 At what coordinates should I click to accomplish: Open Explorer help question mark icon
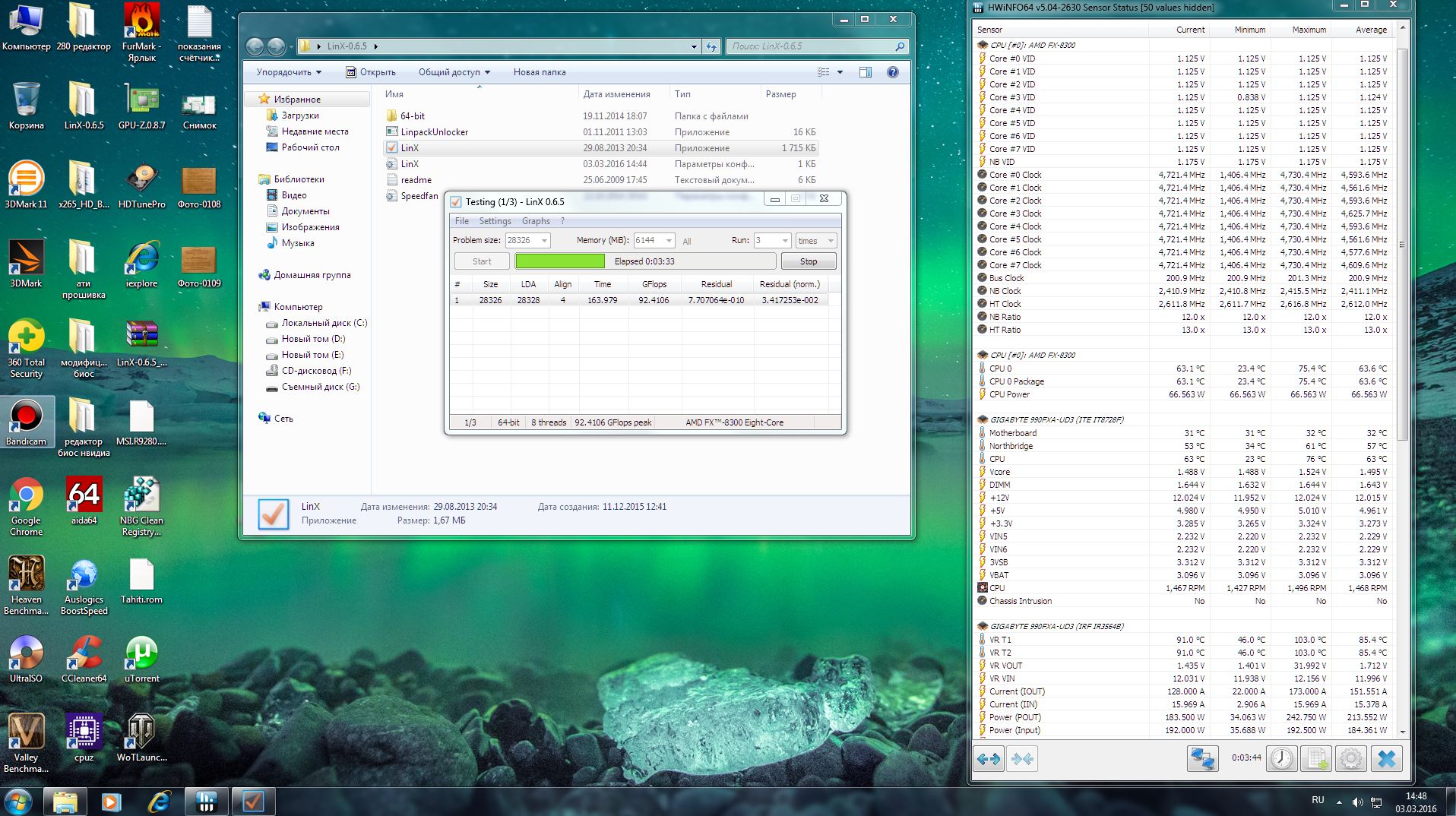click(893, 72)
